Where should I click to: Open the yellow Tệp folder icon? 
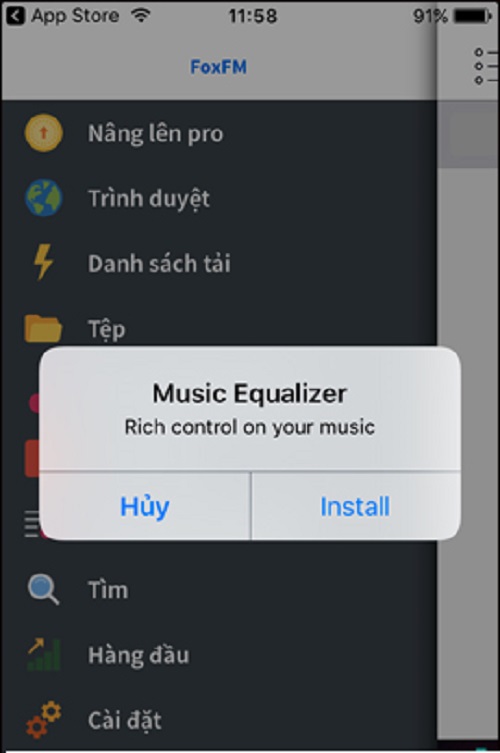coord(43,328)
